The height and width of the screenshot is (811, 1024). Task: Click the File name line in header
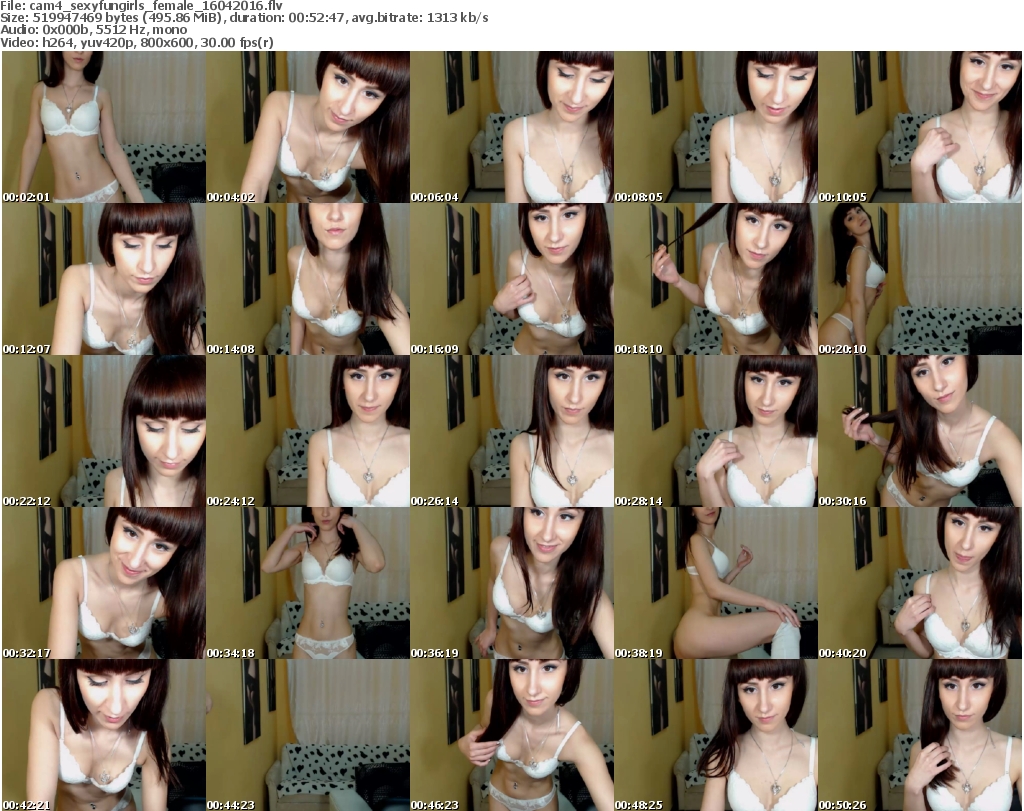point(142,6)
